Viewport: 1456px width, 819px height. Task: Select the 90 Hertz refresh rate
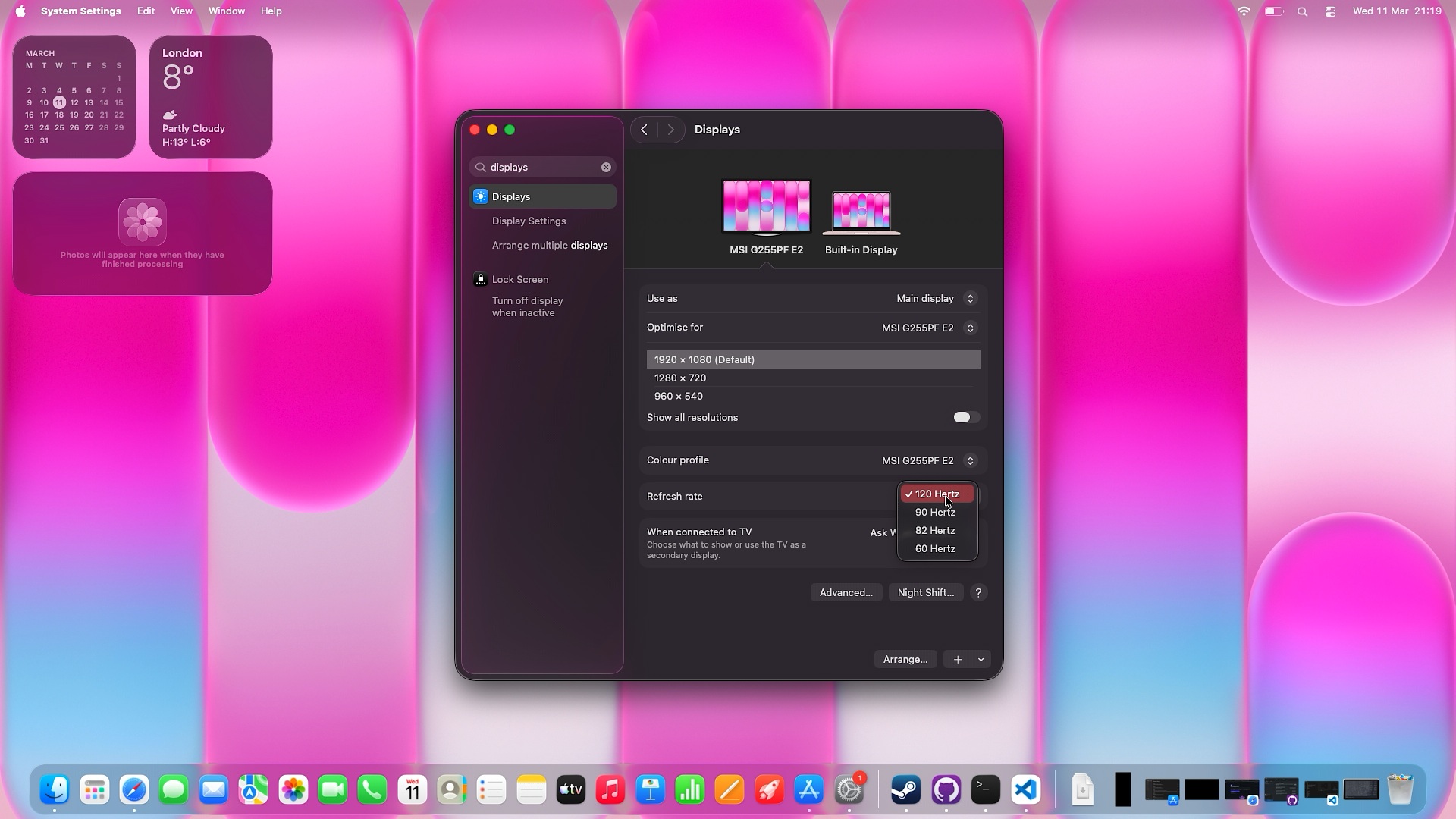coord(934,512)
